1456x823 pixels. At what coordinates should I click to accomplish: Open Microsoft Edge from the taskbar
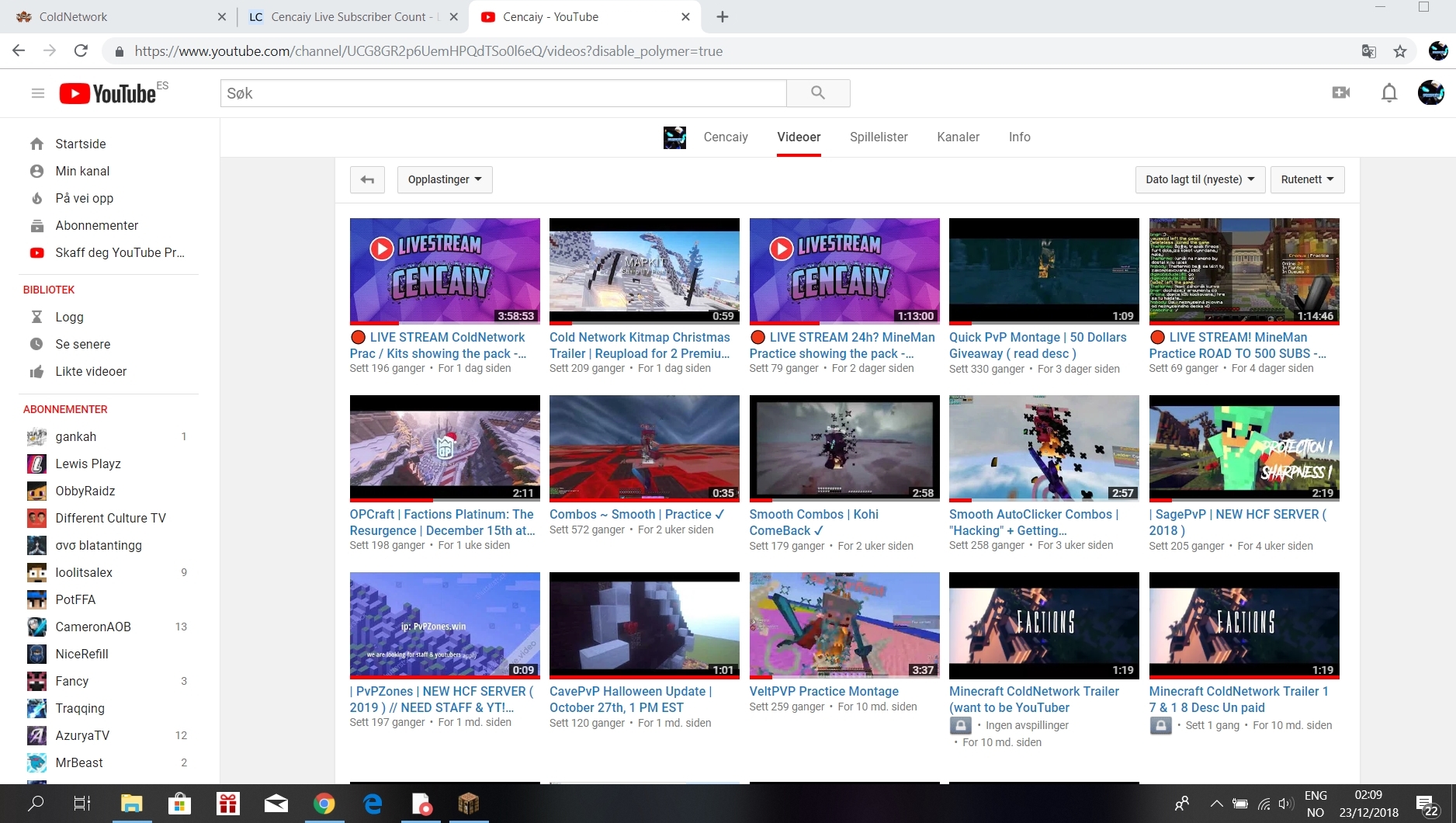(373, 804)
